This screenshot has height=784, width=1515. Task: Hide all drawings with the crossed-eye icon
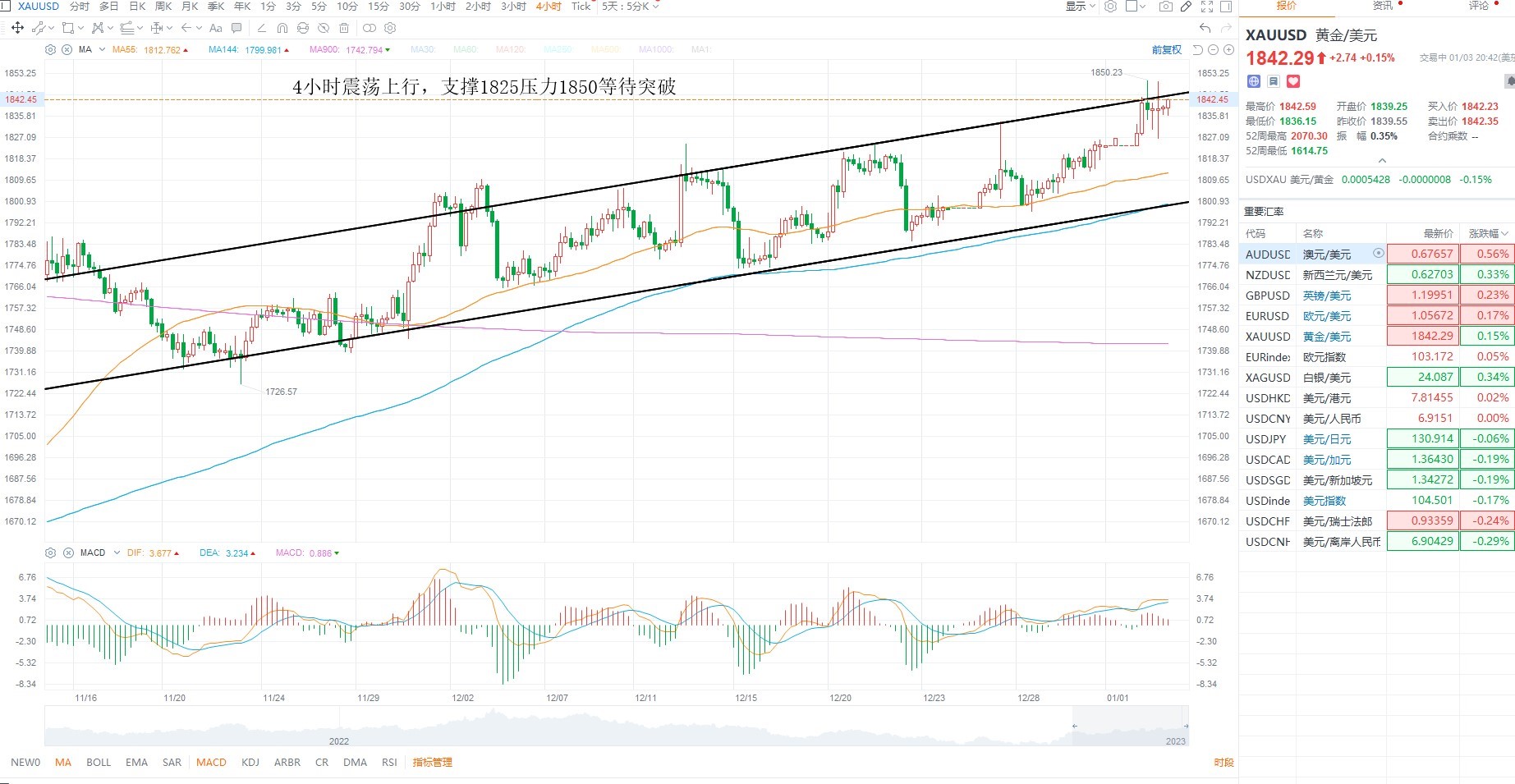[323, 28]
